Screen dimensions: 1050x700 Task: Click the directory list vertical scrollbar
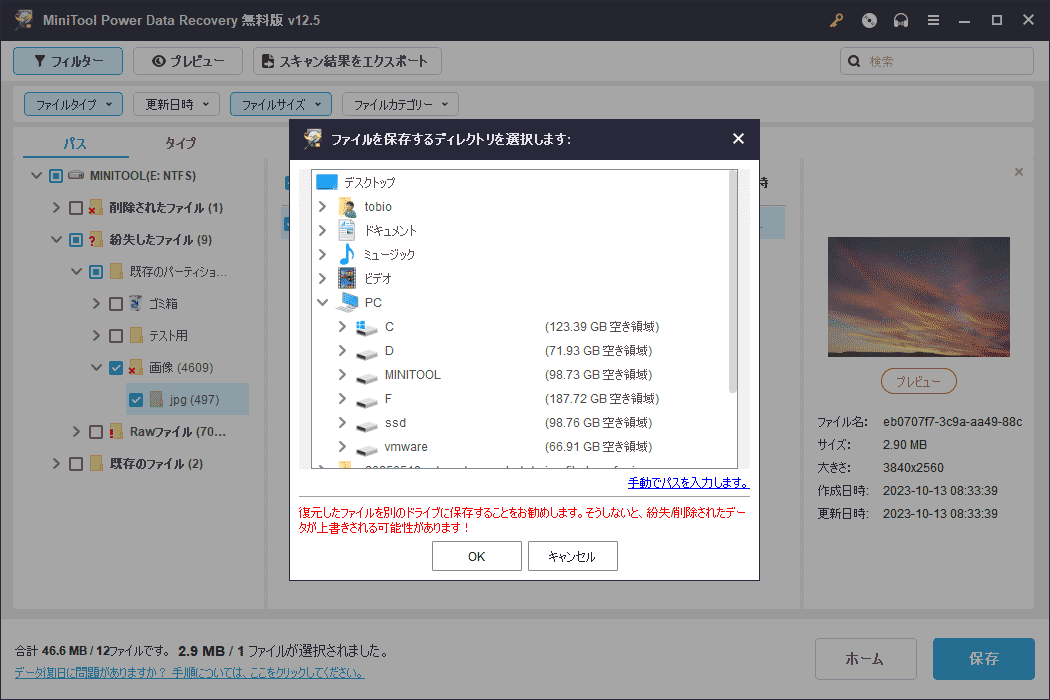[732, 281]
